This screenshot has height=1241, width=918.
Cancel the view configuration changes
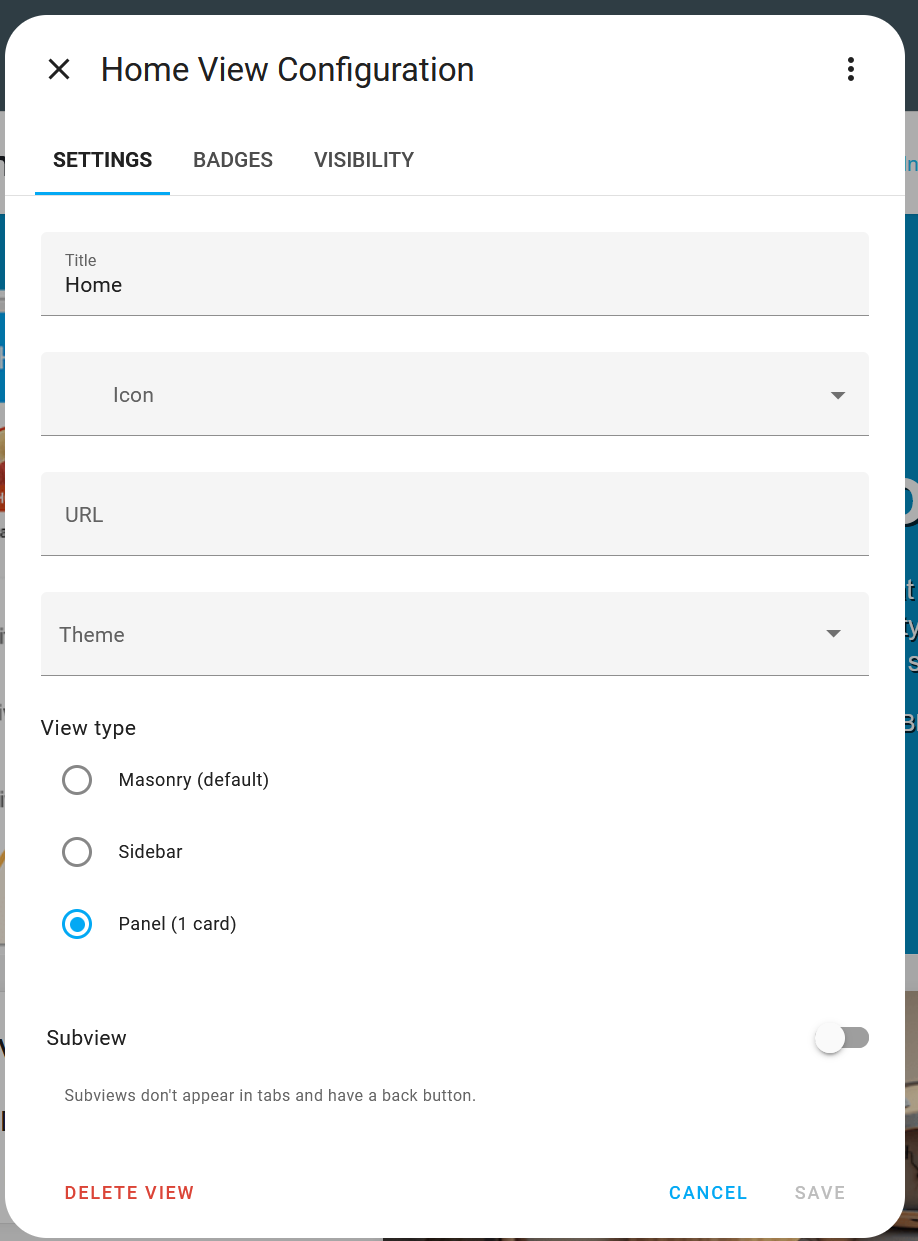(708, 1192)
